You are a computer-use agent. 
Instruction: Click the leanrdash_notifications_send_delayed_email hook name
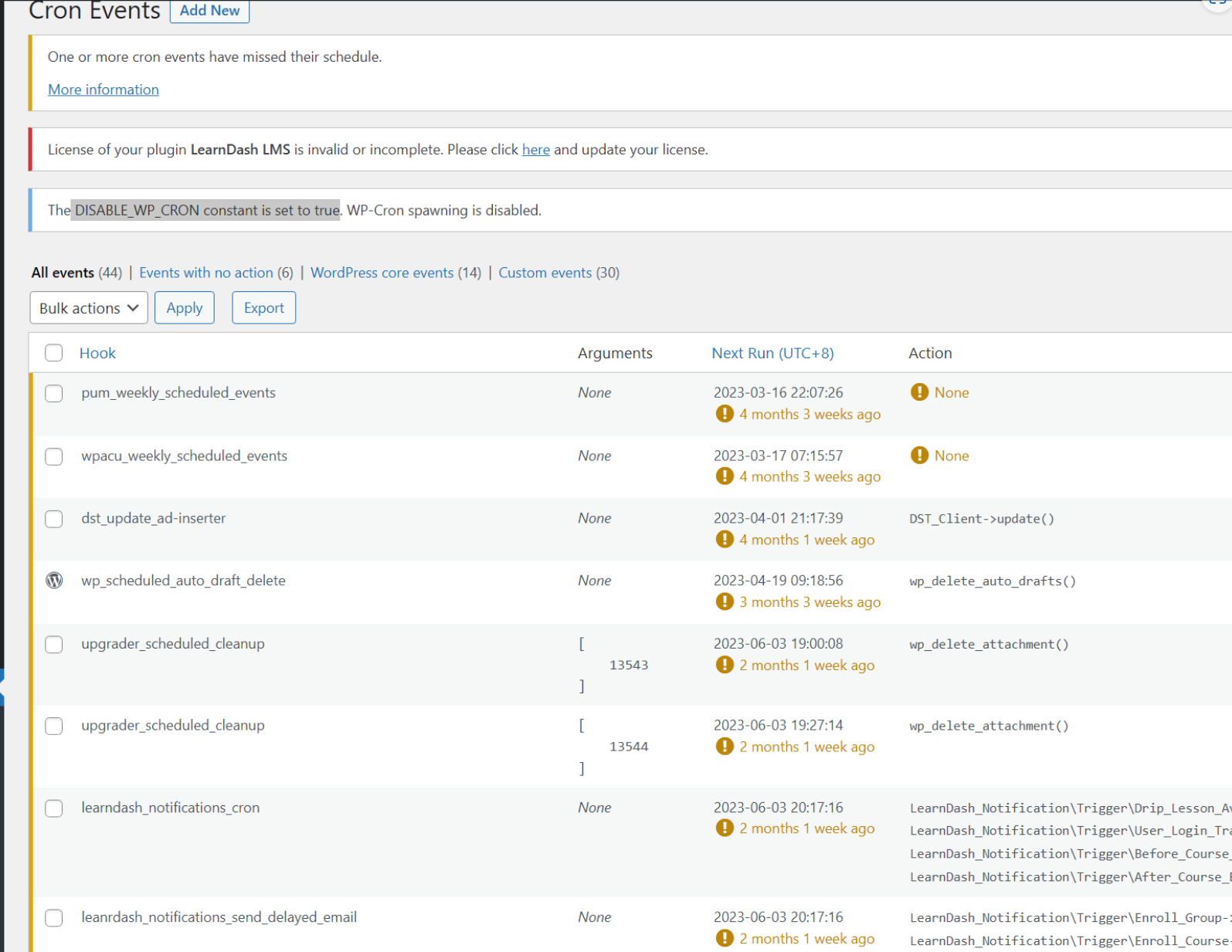[219, 917]
